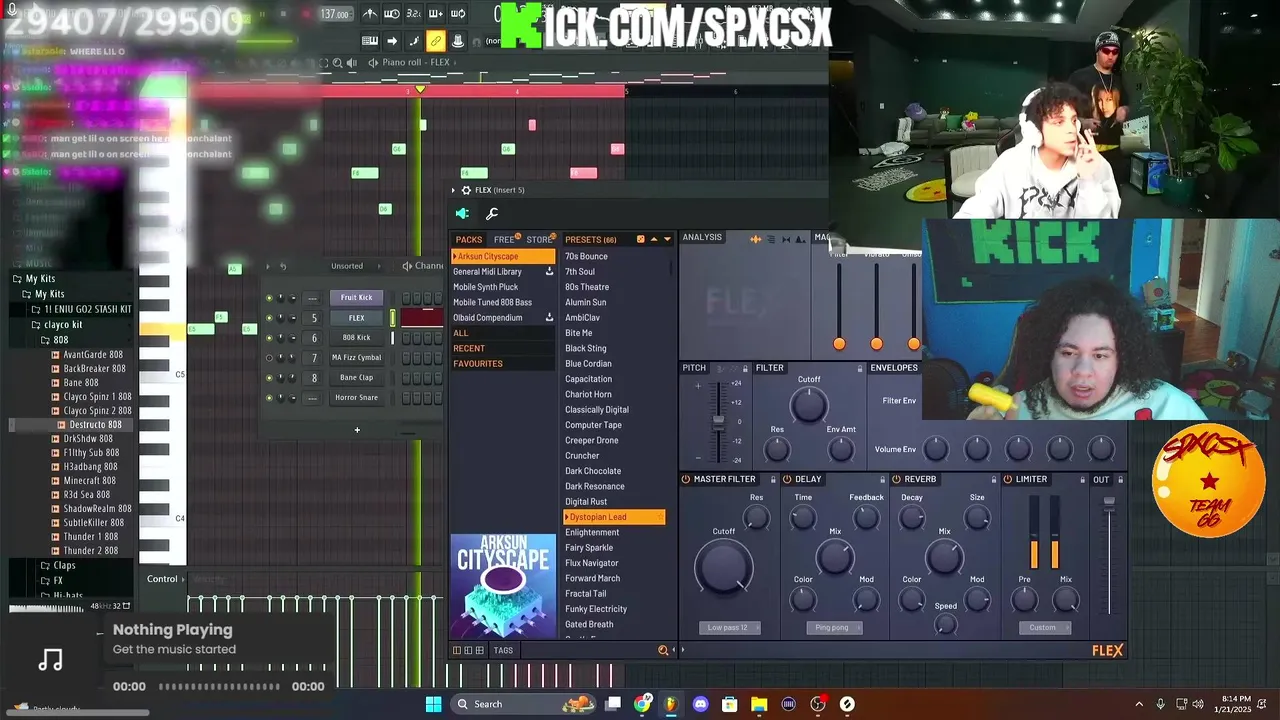Viewport: 1280px width, 720px height.
Task: Click the Pitch section lock icon
Action: [x=746, y=369]
